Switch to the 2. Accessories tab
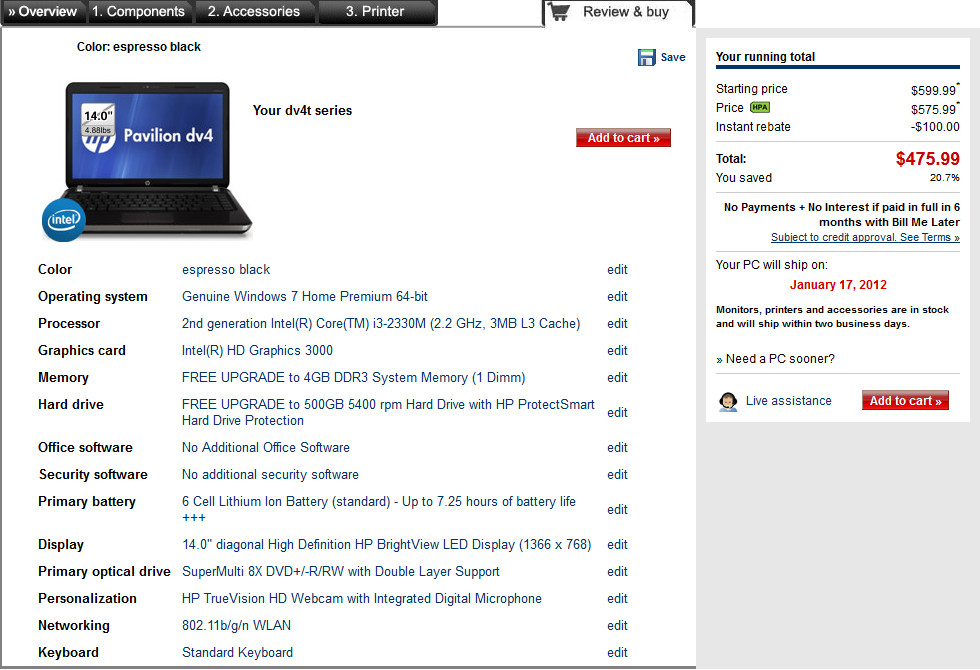The height and width of the screenshot is (670, 980). pos(254,12)
